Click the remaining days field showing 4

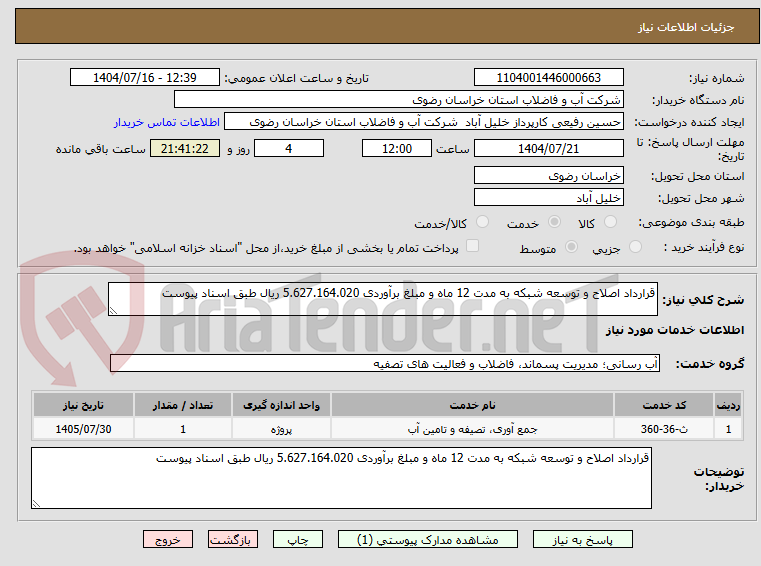pos(289,149)
